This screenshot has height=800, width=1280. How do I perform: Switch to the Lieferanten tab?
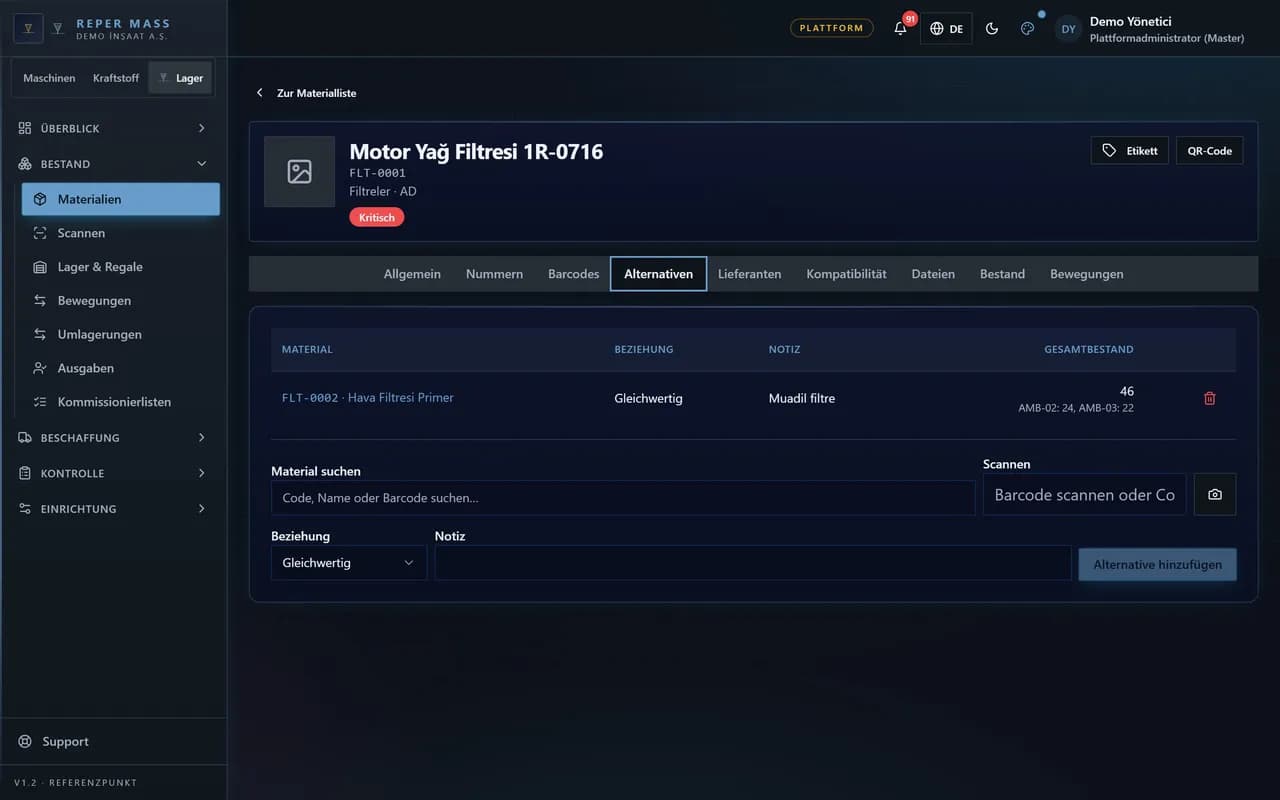[750, 274]
